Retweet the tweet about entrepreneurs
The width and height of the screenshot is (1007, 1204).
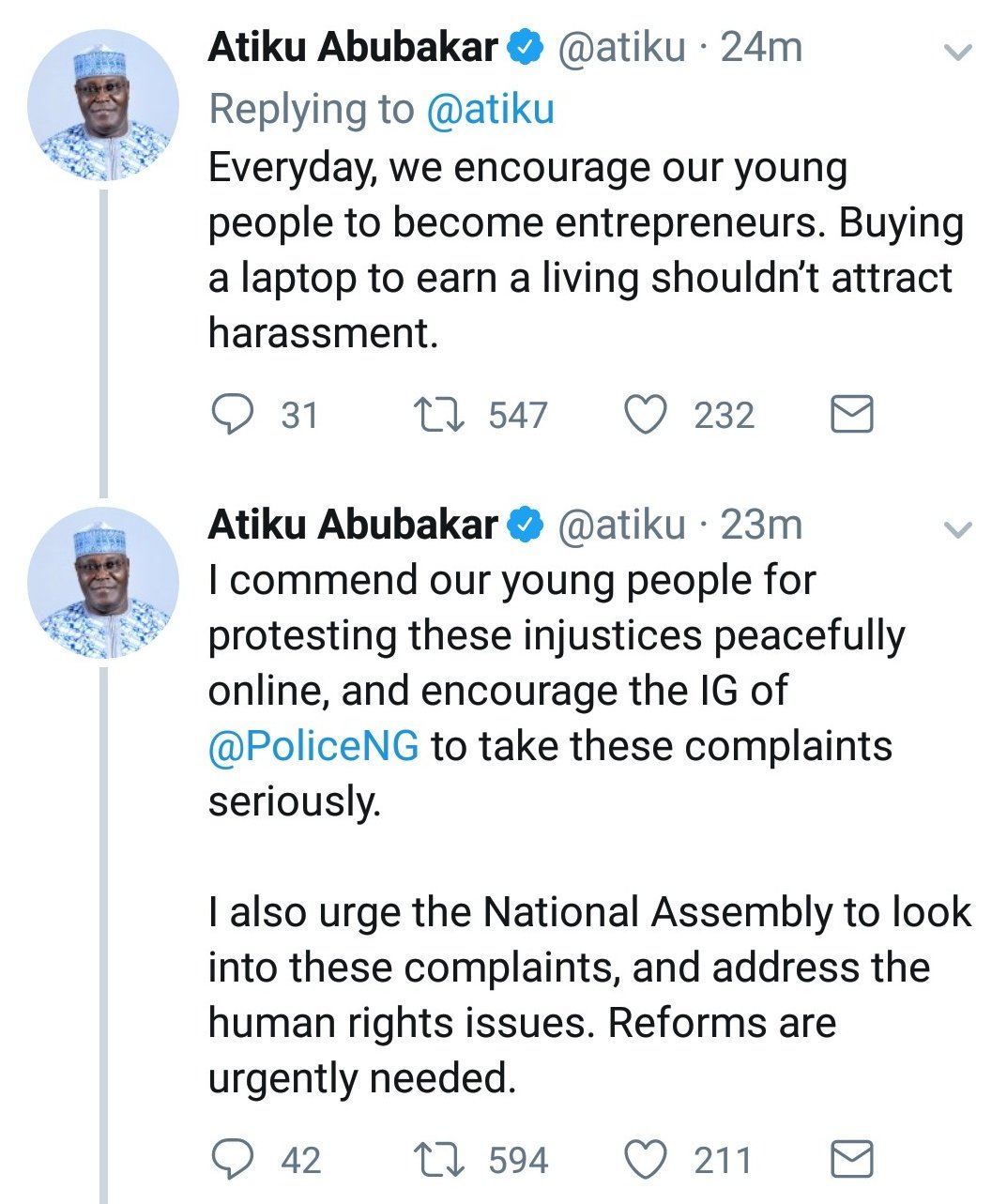pos(440,414)
